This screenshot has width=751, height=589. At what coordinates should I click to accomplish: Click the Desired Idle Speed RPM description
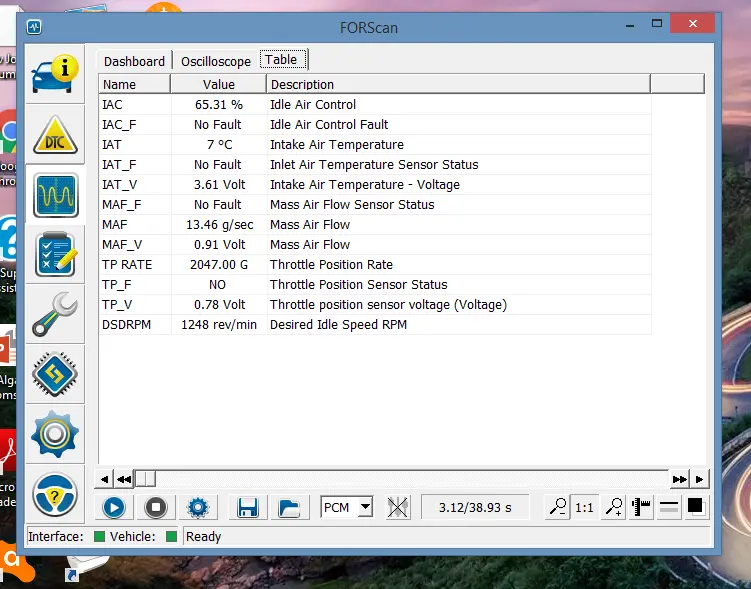coord(338,325)
